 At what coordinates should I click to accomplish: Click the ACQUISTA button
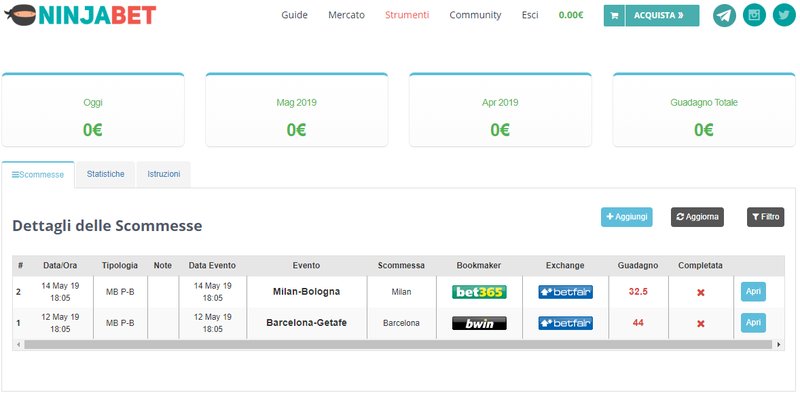(662, 16)
